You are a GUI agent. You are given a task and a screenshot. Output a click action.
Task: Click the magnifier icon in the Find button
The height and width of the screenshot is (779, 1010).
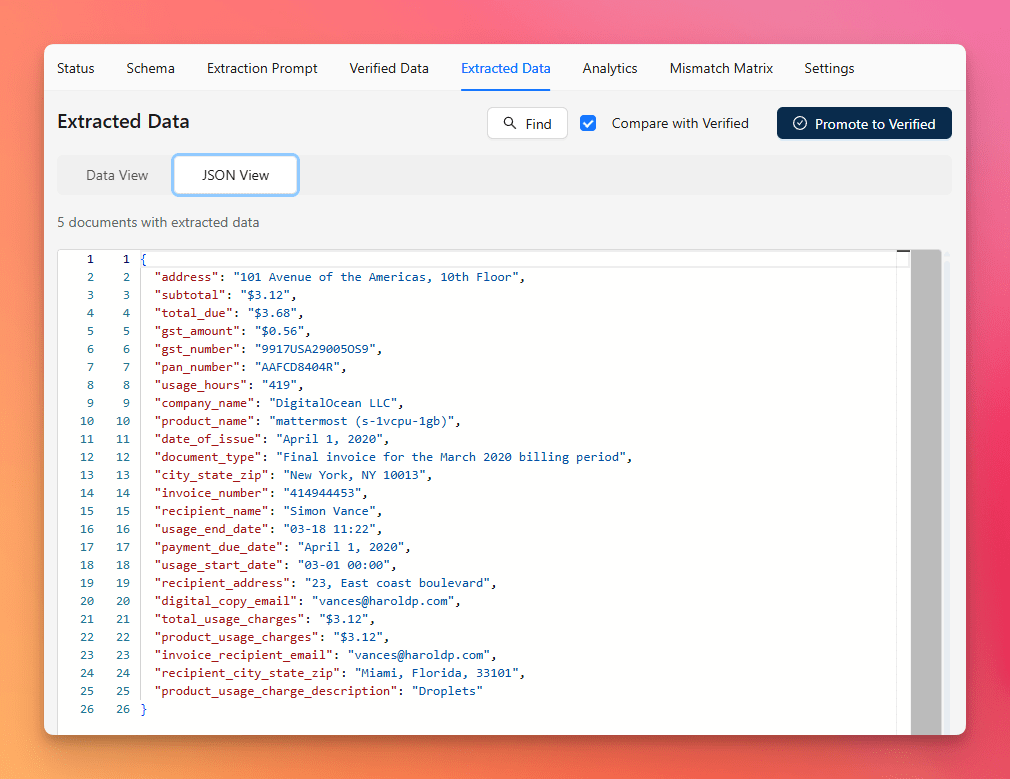[510, 124]
